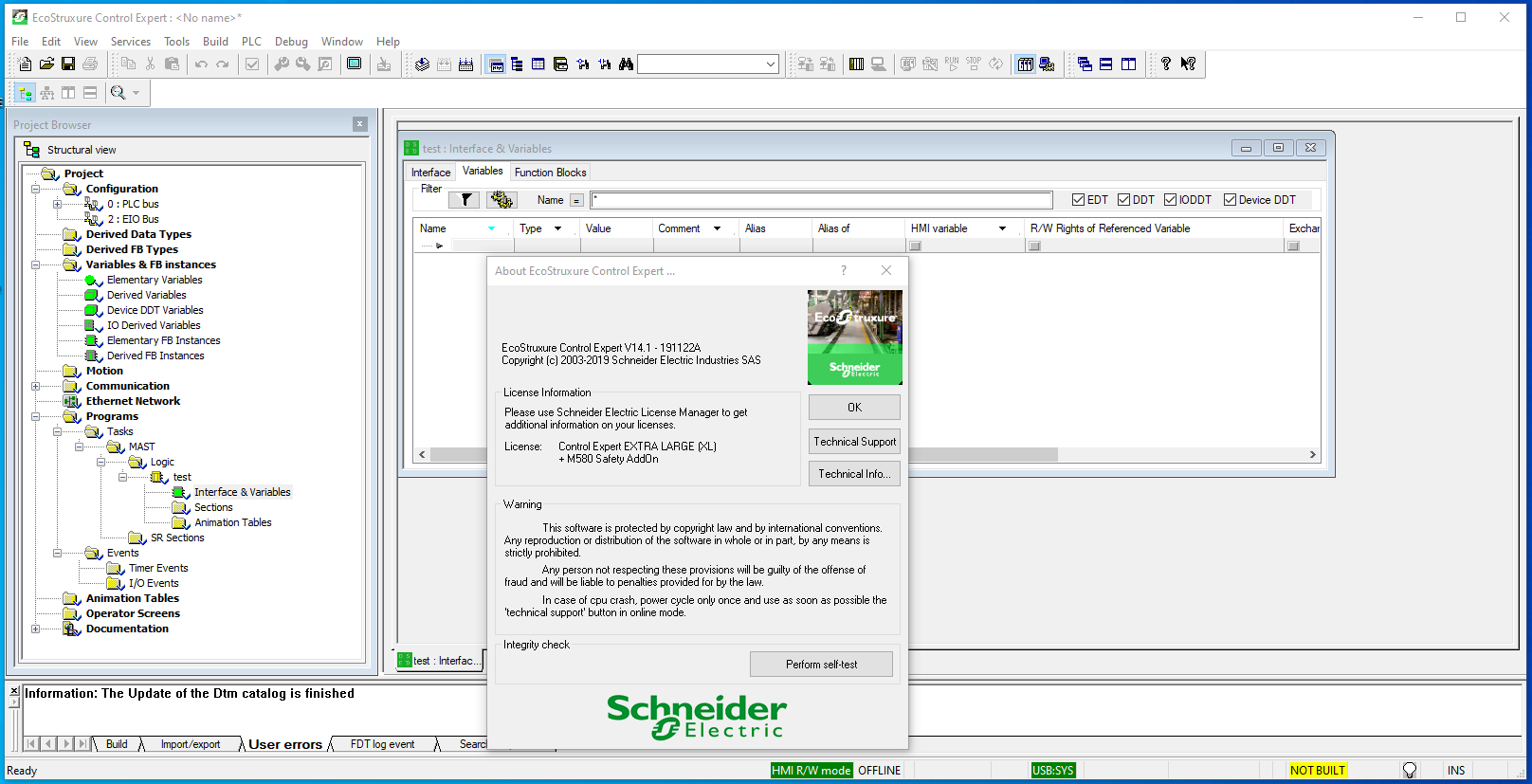1532x784 pixels.
Task: Click the filter settings gear icon beside funnel
Action: (502, 199)
